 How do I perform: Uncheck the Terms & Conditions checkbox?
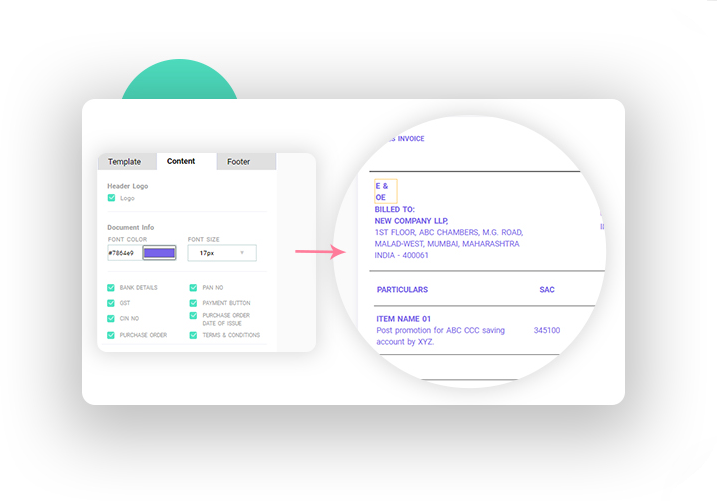193,335
